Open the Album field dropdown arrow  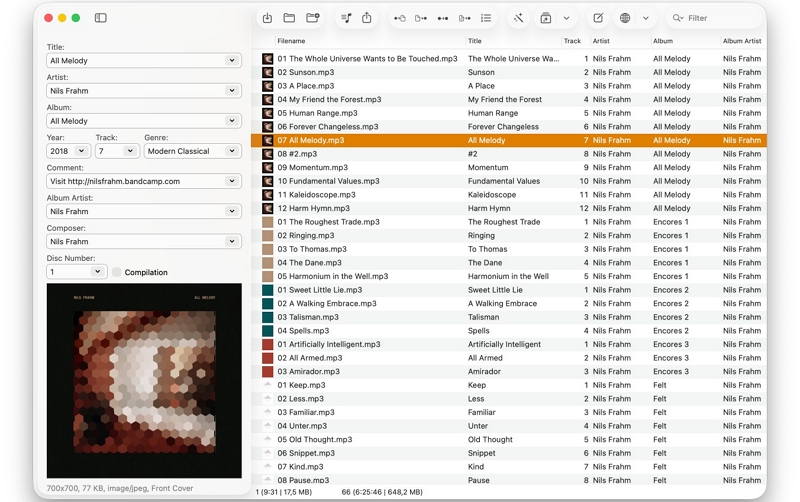232,121
